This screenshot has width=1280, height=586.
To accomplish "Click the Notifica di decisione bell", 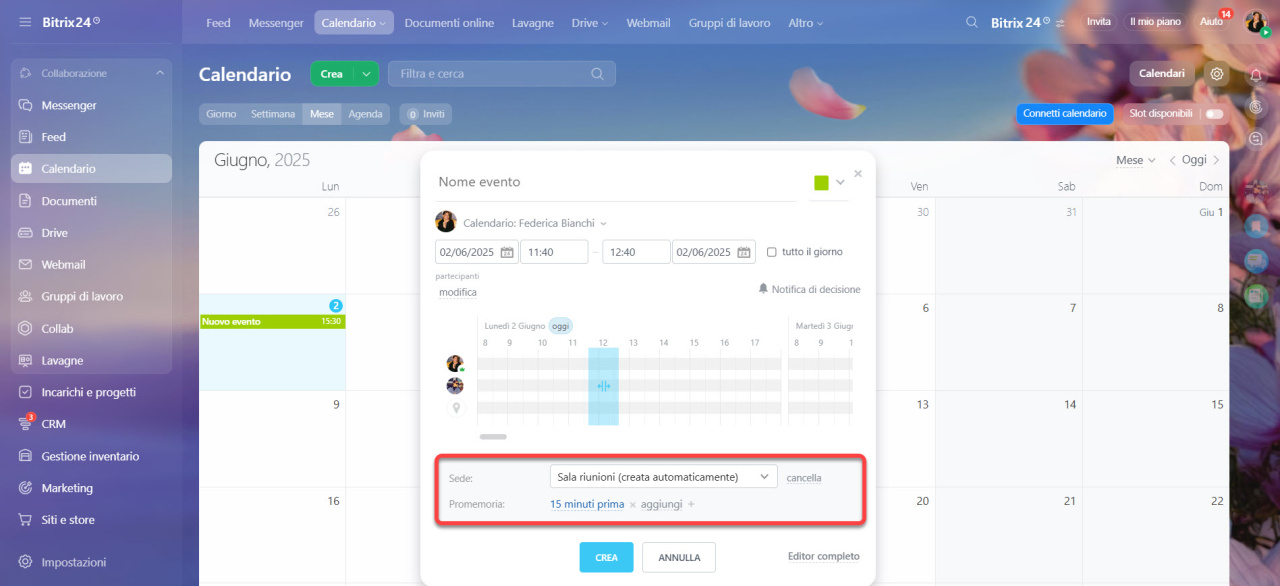I will [763, 289].
